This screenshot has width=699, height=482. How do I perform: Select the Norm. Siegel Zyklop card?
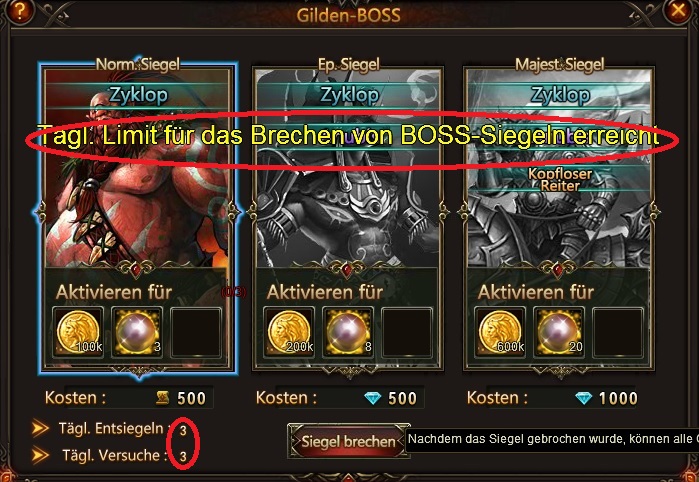[138, 218]
